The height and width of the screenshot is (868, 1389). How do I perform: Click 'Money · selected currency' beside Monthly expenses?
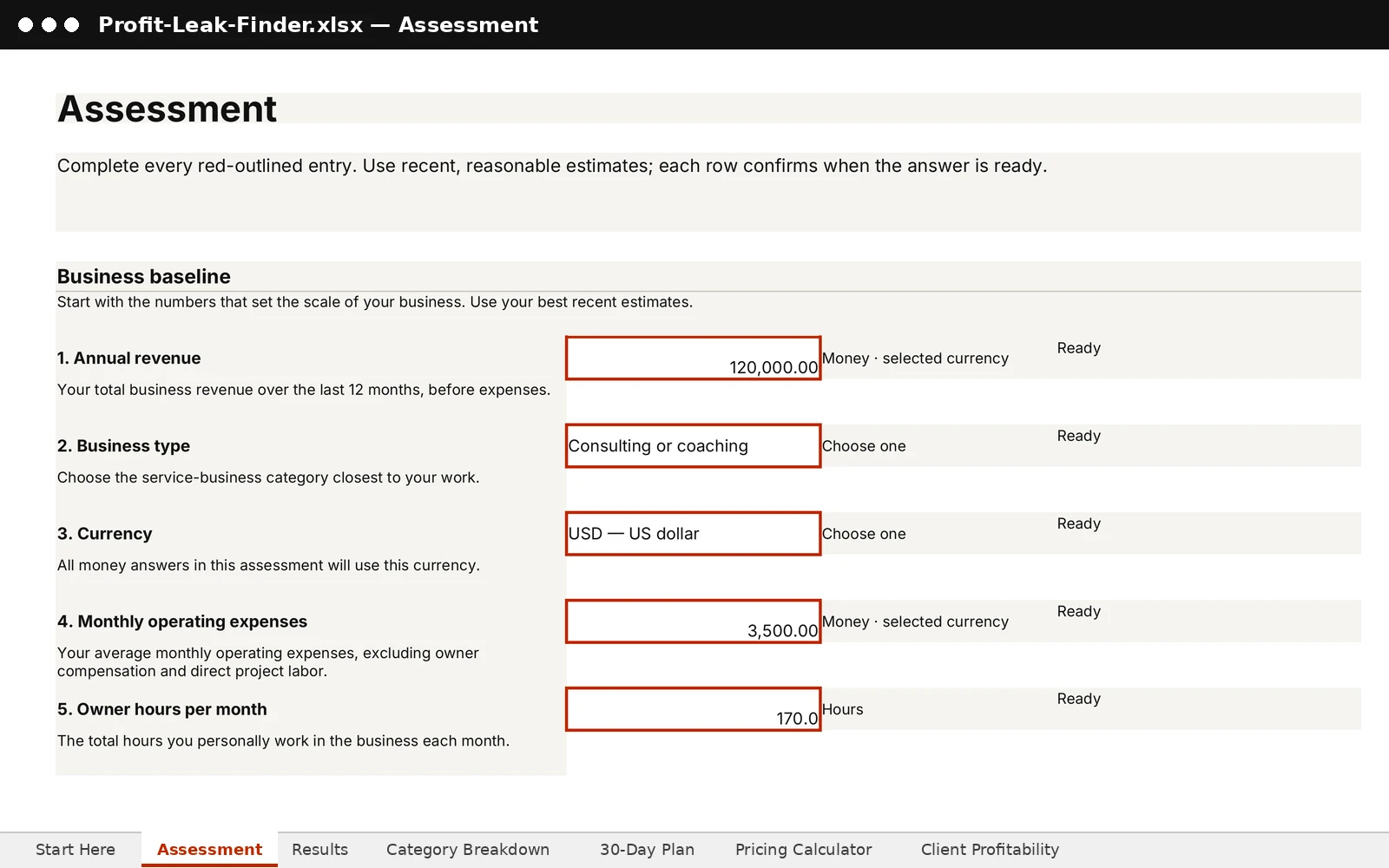click(x=915, y=621)
